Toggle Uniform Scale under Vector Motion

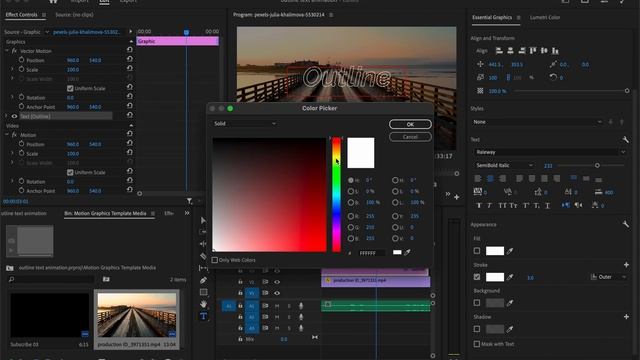[70, 88]
